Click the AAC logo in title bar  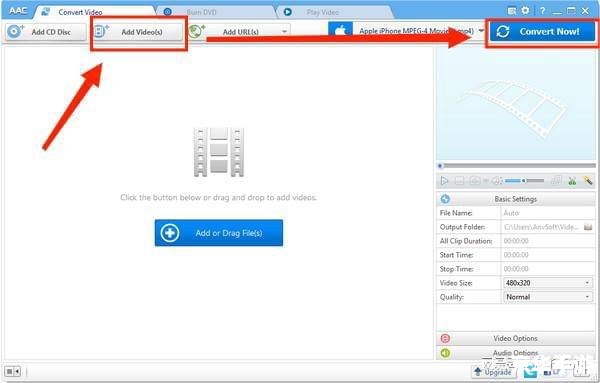tap(18, 10)
